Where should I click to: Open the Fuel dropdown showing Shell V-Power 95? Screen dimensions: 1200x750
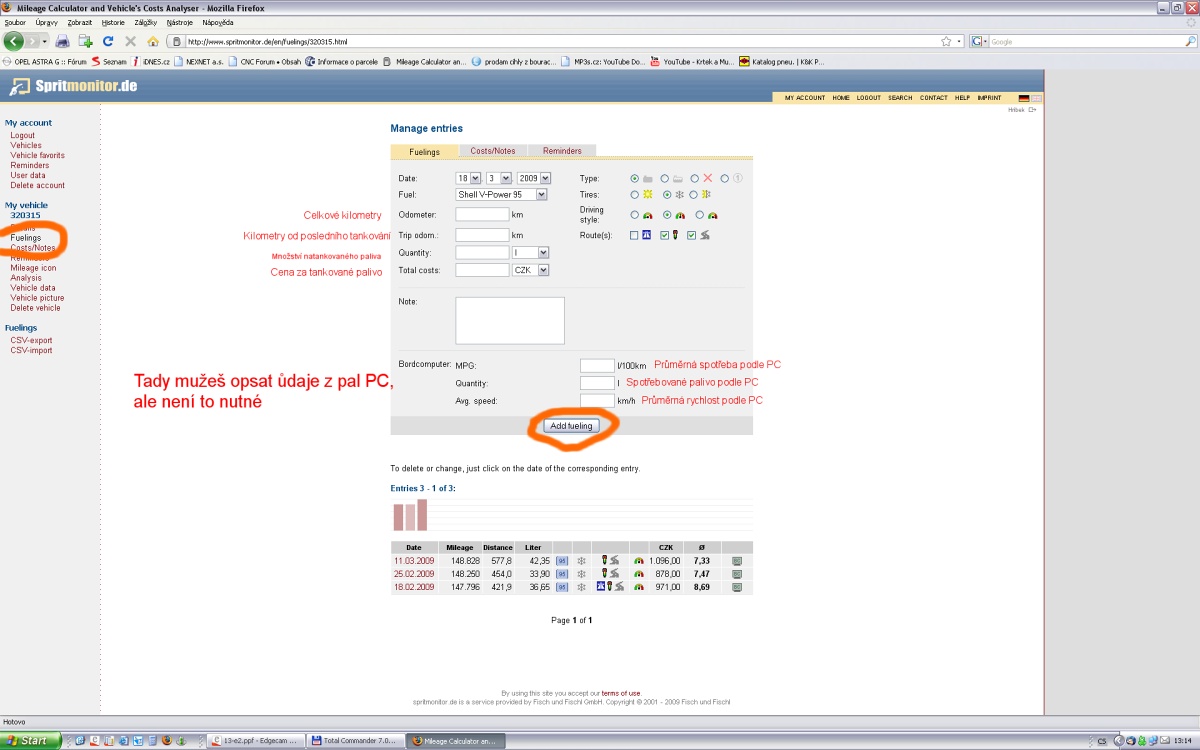click(x=501, y=195)
